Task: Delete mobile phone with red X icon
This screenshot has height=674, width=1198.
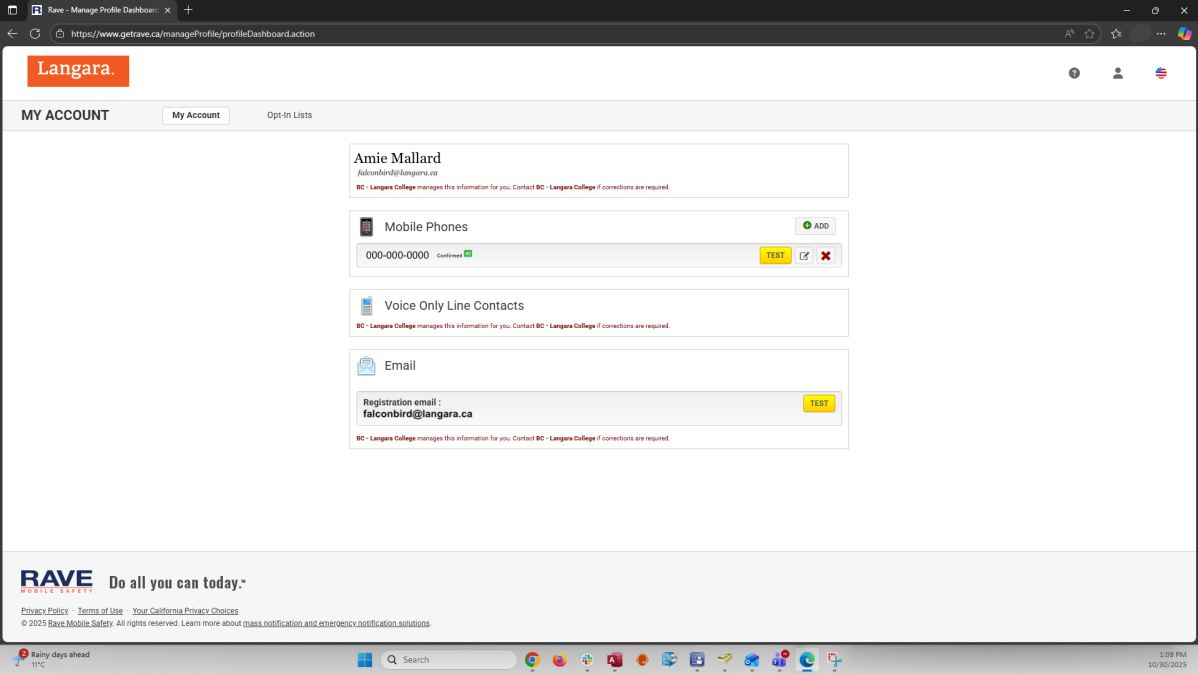Action: pyautogui.click(x=826, y=256)
